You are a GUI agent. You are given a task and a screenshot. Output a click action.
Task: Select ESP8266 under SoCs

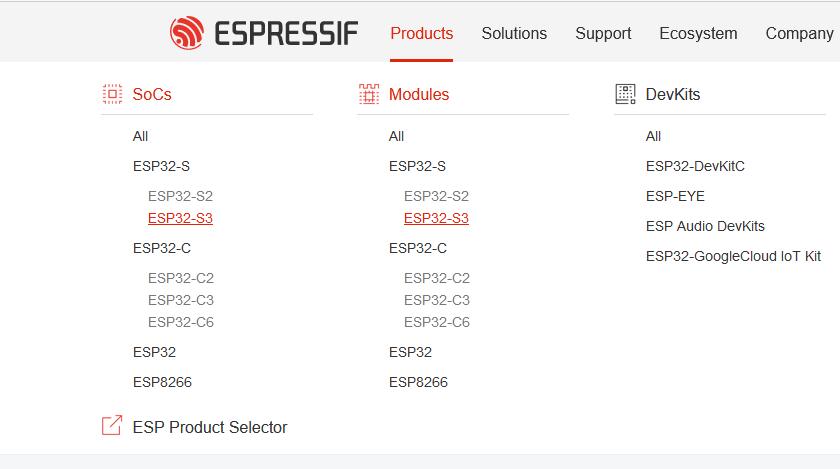(x=162, y=382)
